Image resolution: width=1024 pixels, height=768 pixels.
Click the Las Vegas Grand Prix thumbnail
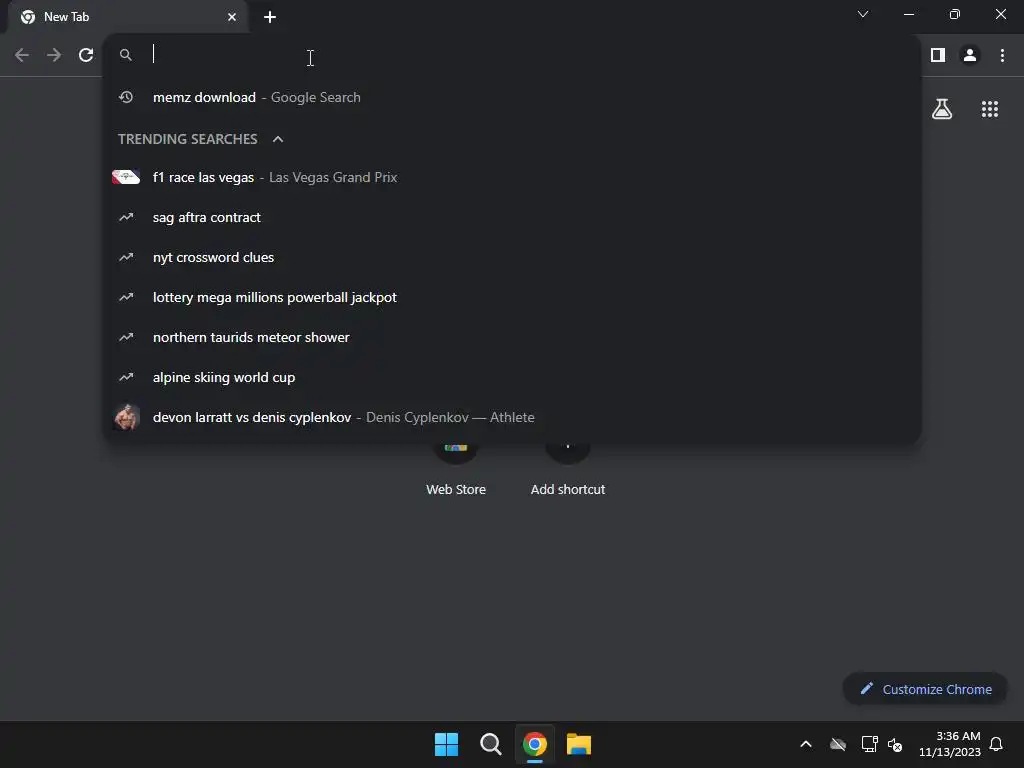(126, 177)
